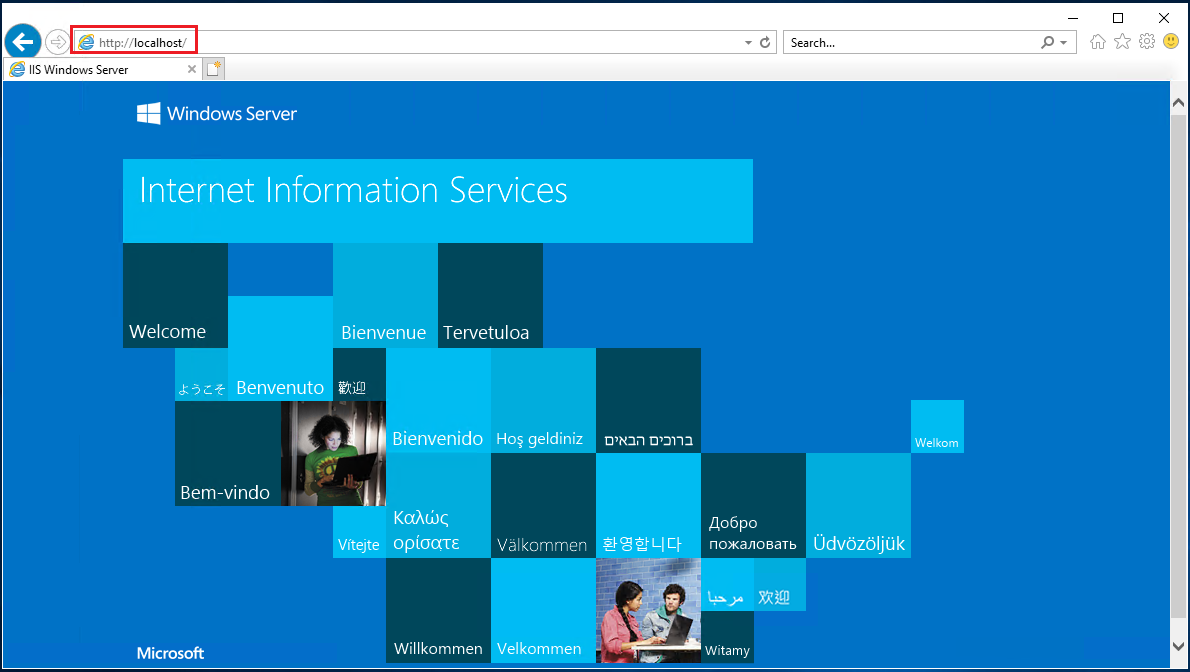Click the Arabic مرحبا tile
This screenshot has width=1190, height=672.
click(727, 585)
